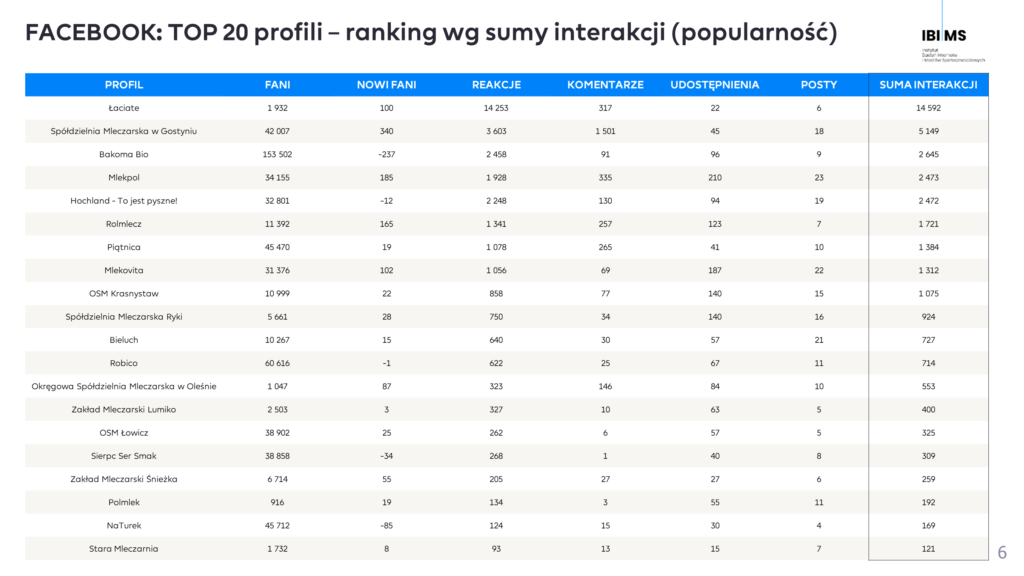
Task: Click Gostyniu's comments value 1 501
Action: pyautogui.click(x=605, y=131)
